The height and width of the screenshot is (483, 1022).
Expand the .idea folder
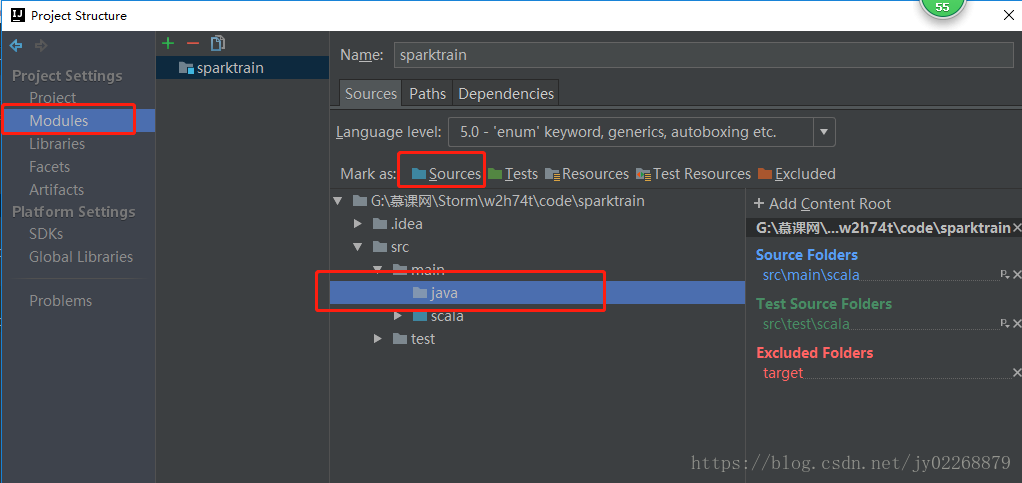[357, 224]
